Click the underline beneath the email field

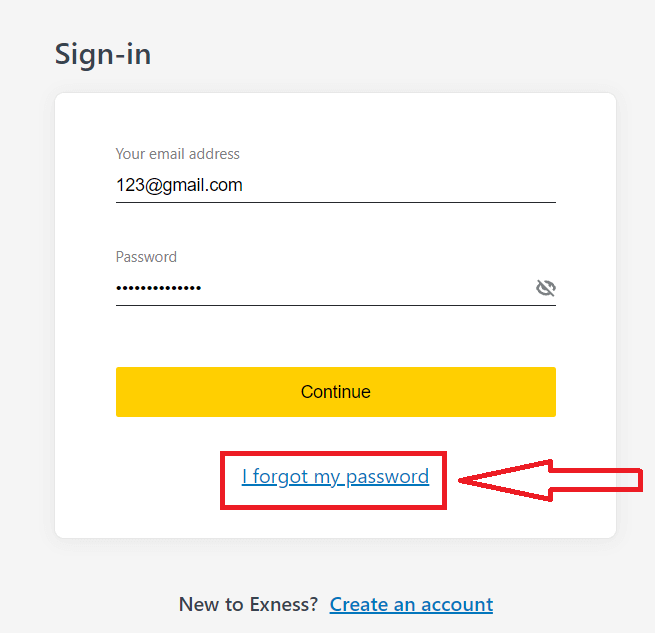(x=335, y=202)
